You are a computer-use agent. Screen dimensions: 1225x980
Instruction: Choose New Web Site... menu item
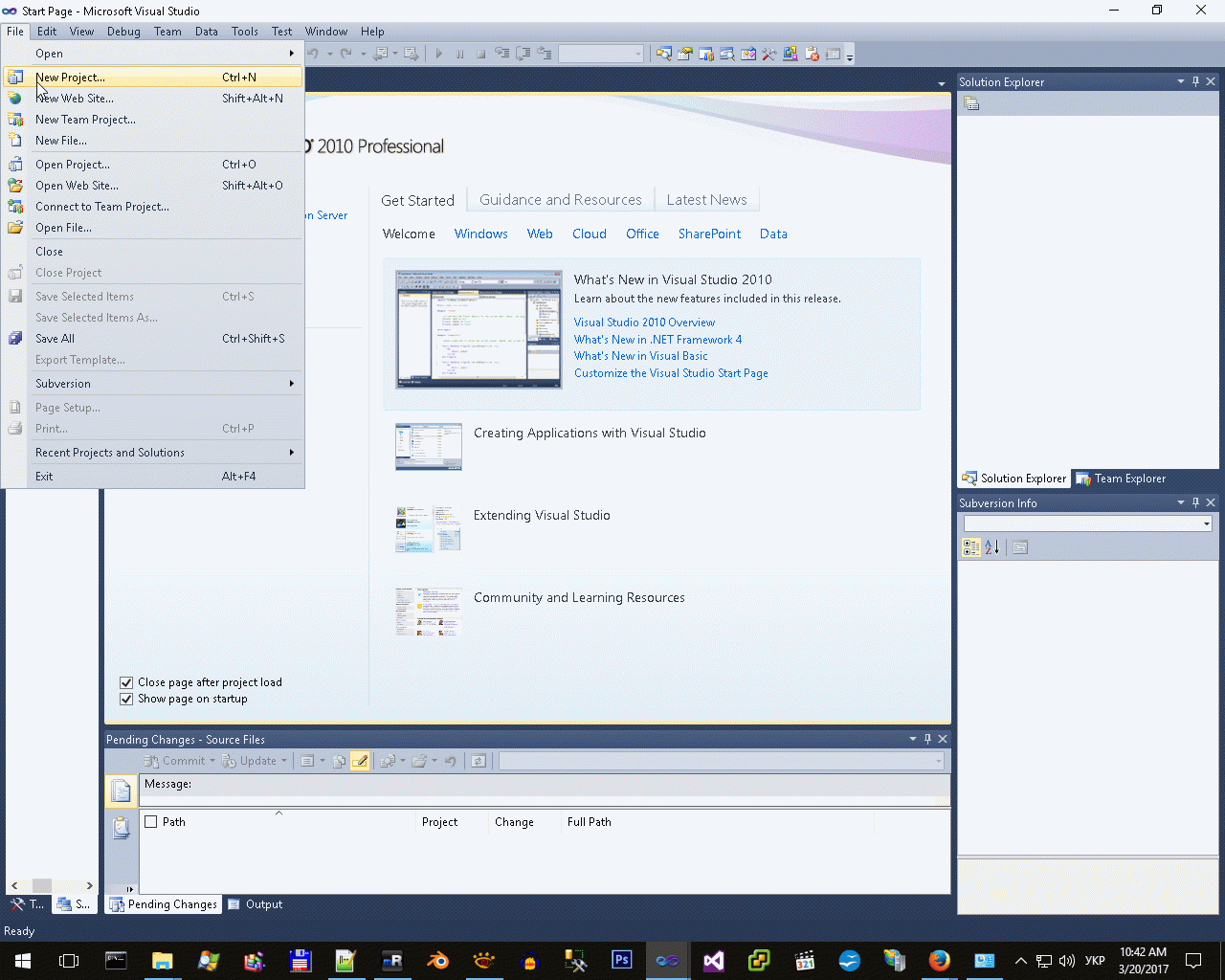tap(153, 99)
